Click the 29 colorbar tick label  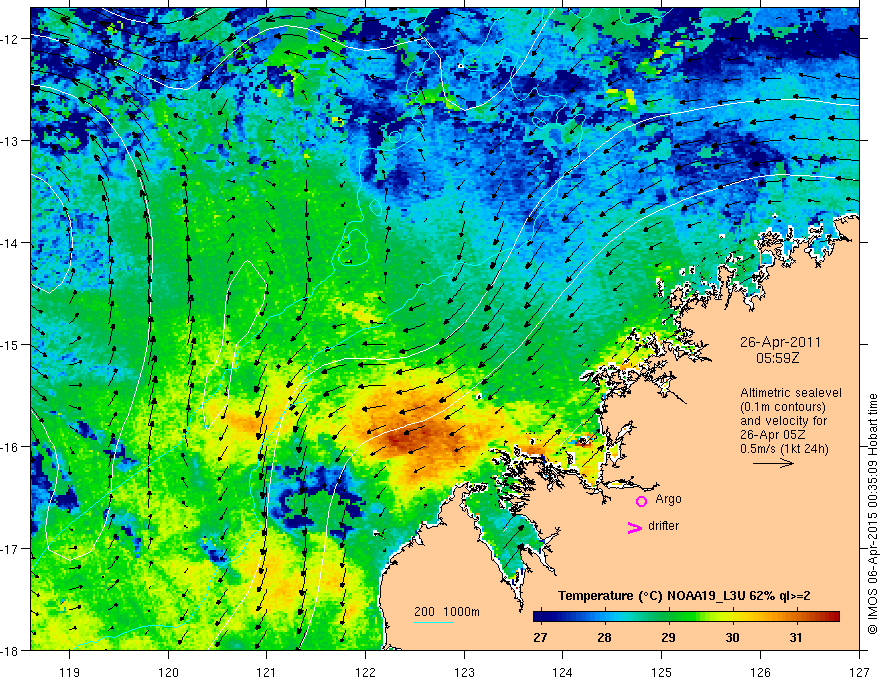tap(668, 637)
